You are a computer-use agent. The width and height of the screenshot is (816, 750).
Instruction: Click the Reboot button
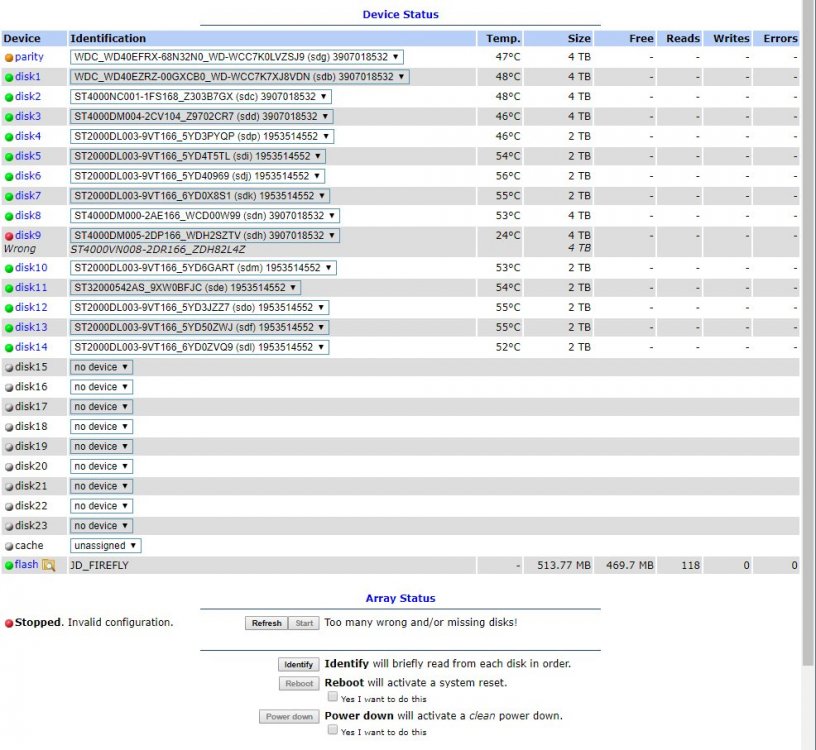299,683
